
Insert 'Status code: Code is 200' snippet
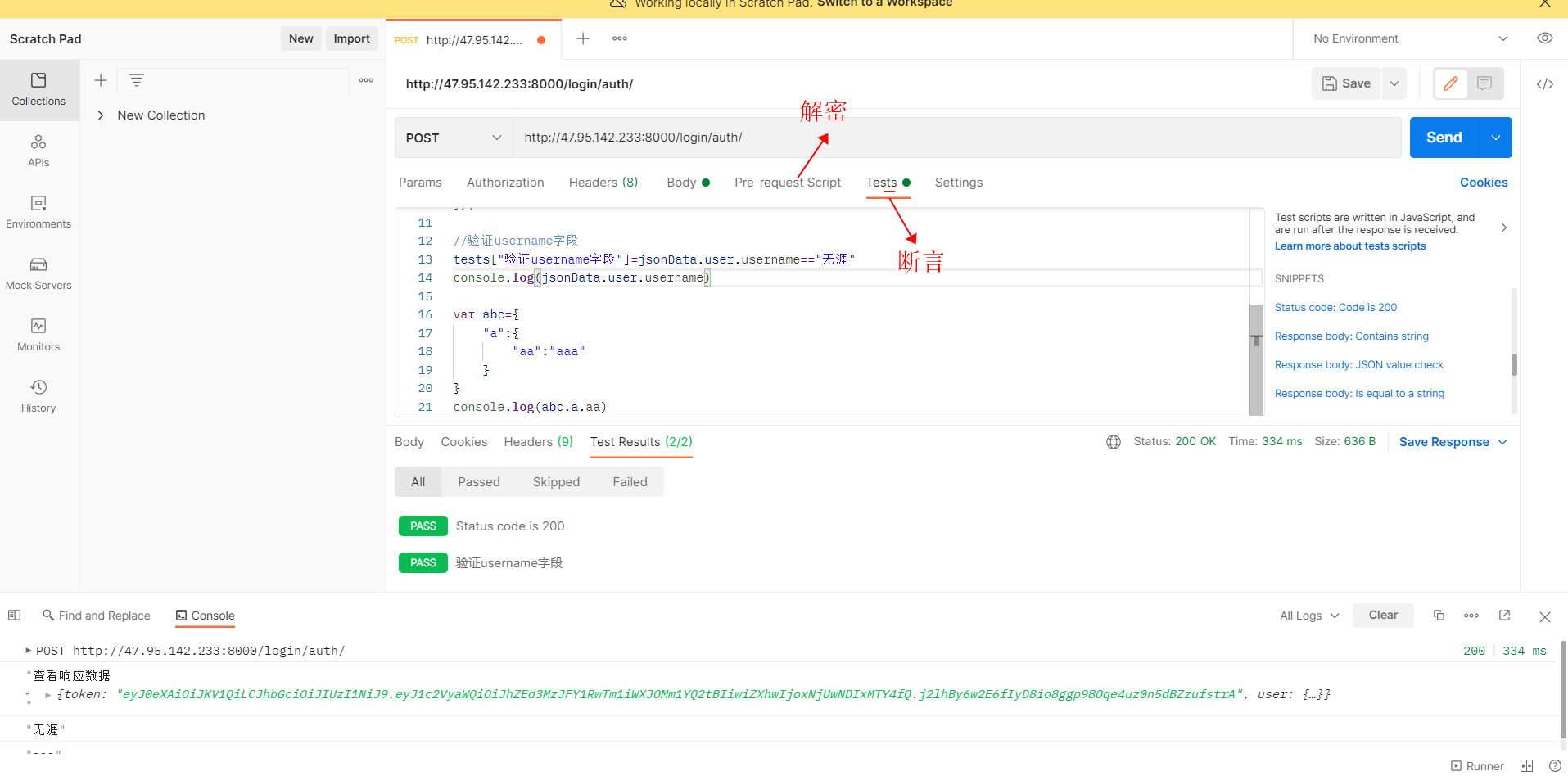(1335, 308)
